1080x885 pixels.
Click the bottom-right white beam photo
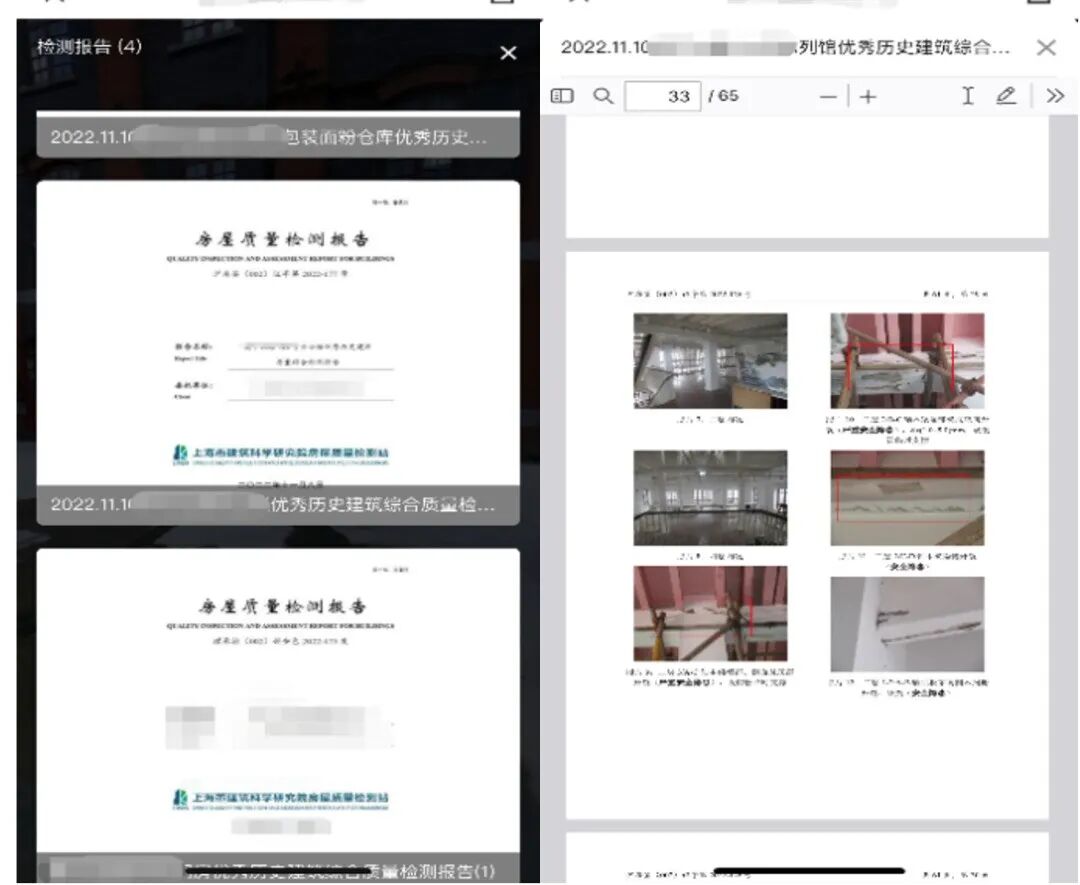pos(907,624)
